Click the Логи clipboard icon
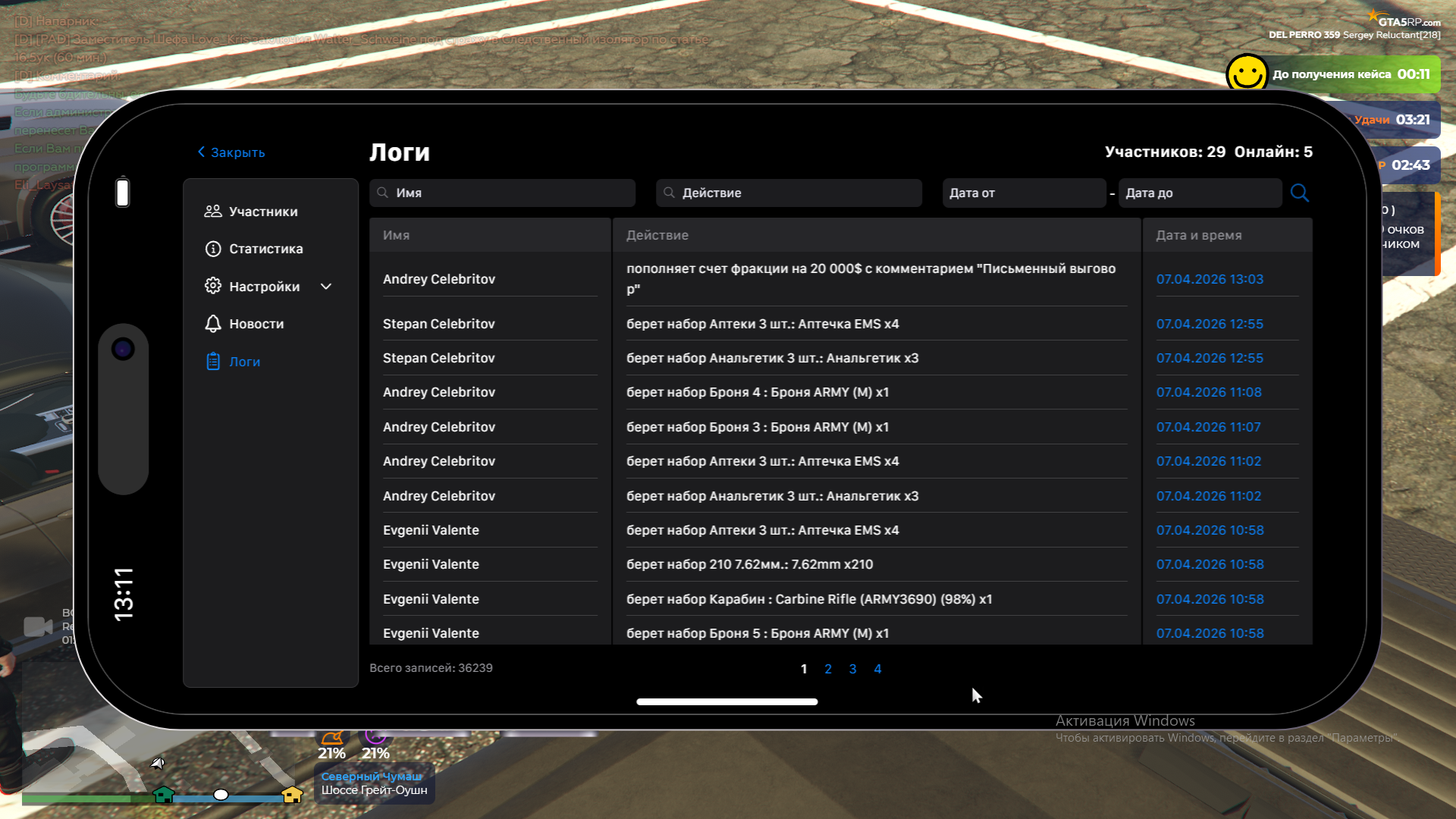The image size is (1456, 819). tap(213, 362)
